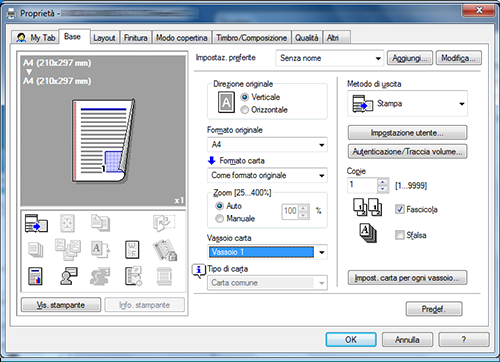Click the greyed duplex pages icon in grid
Screen dimensions: 500x362
click(100, 223)
